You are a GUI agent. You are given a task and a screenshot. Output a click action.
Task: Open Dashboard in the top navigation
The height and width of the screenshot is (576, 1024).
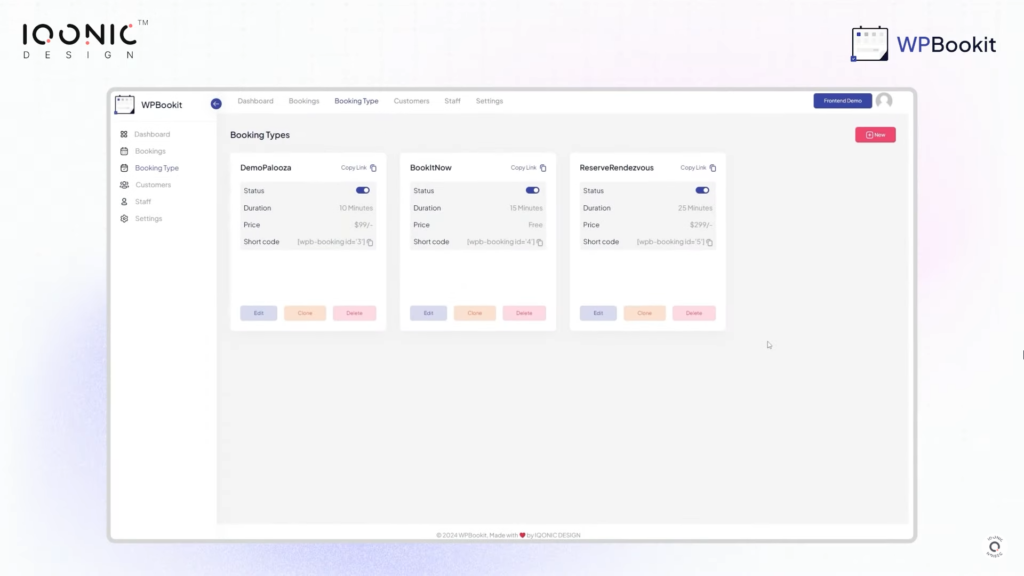pos(255,101)
